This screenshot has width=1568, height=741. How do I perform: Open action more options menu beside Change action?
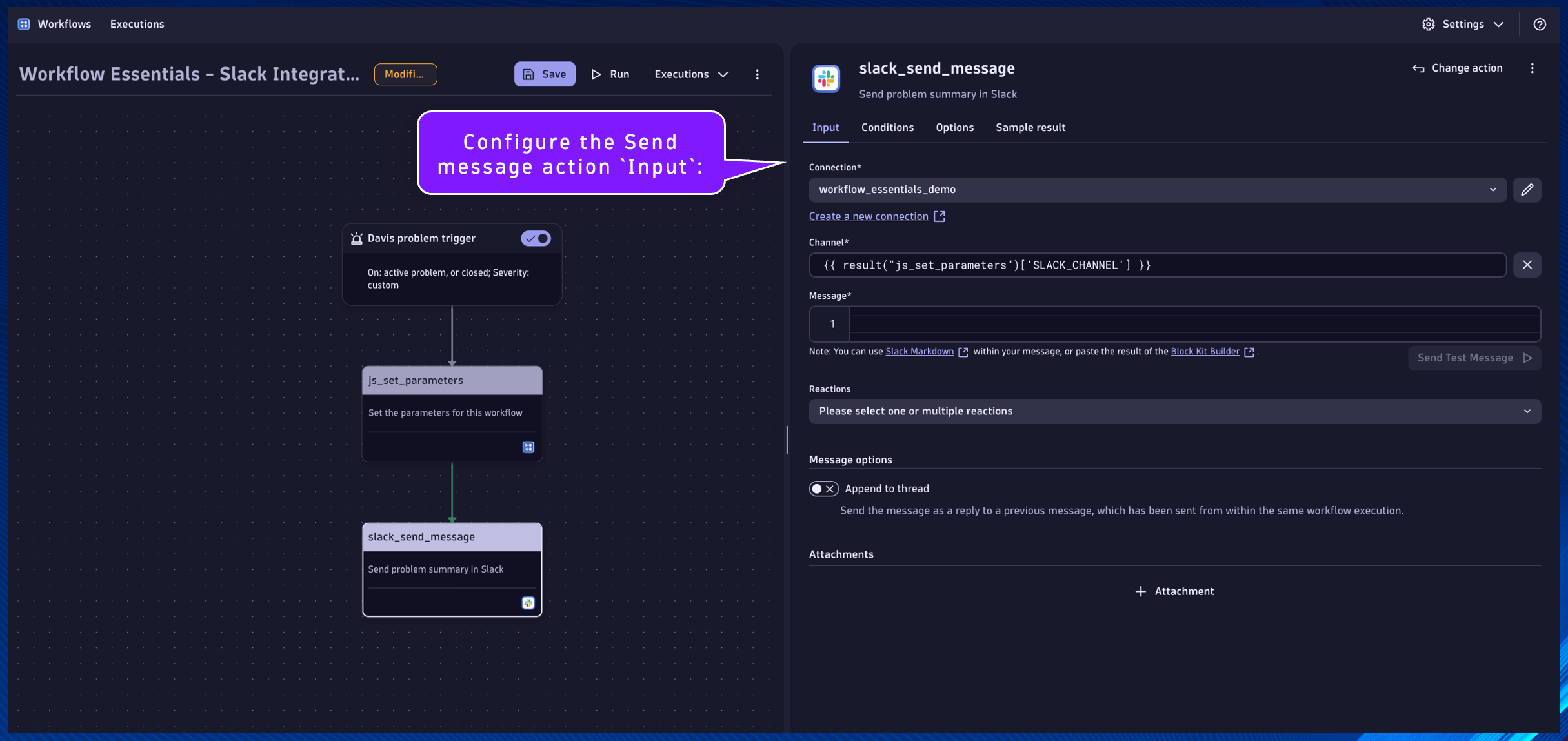tap(1532, 68)
